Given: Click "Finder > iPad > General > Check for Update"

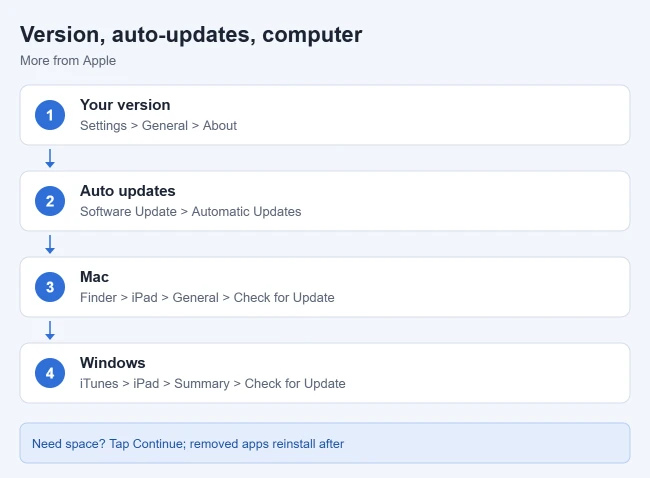Looking at the screenshot, I should tap(207, 298).
